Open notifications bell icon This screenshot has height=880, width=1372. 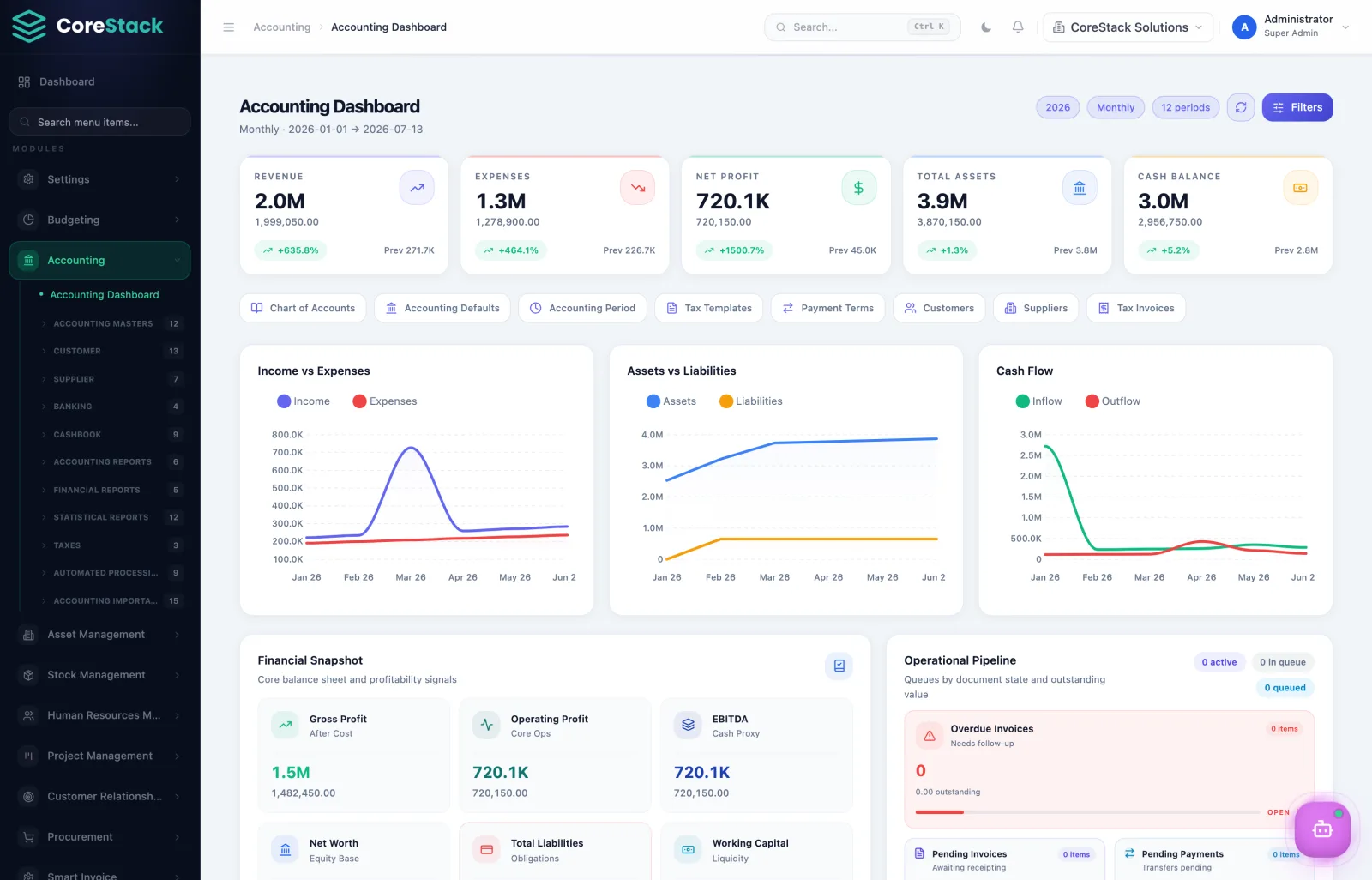pos(1018,27)
